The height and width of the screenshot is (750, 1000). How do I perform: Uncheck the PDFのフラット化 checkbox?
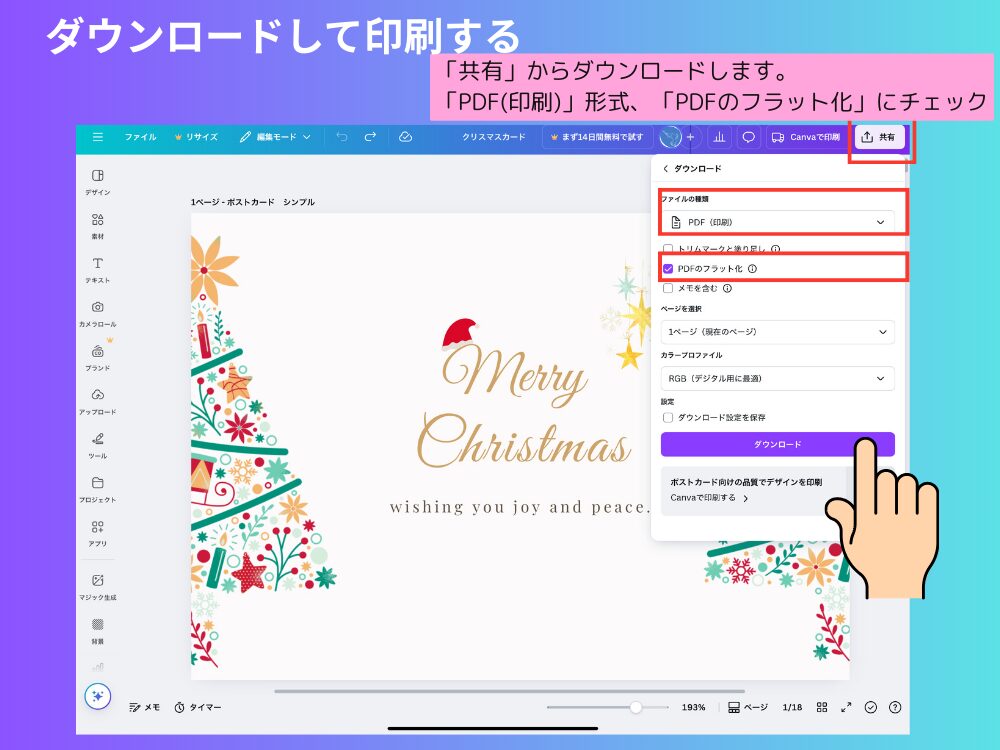click(x=668, y=269)
